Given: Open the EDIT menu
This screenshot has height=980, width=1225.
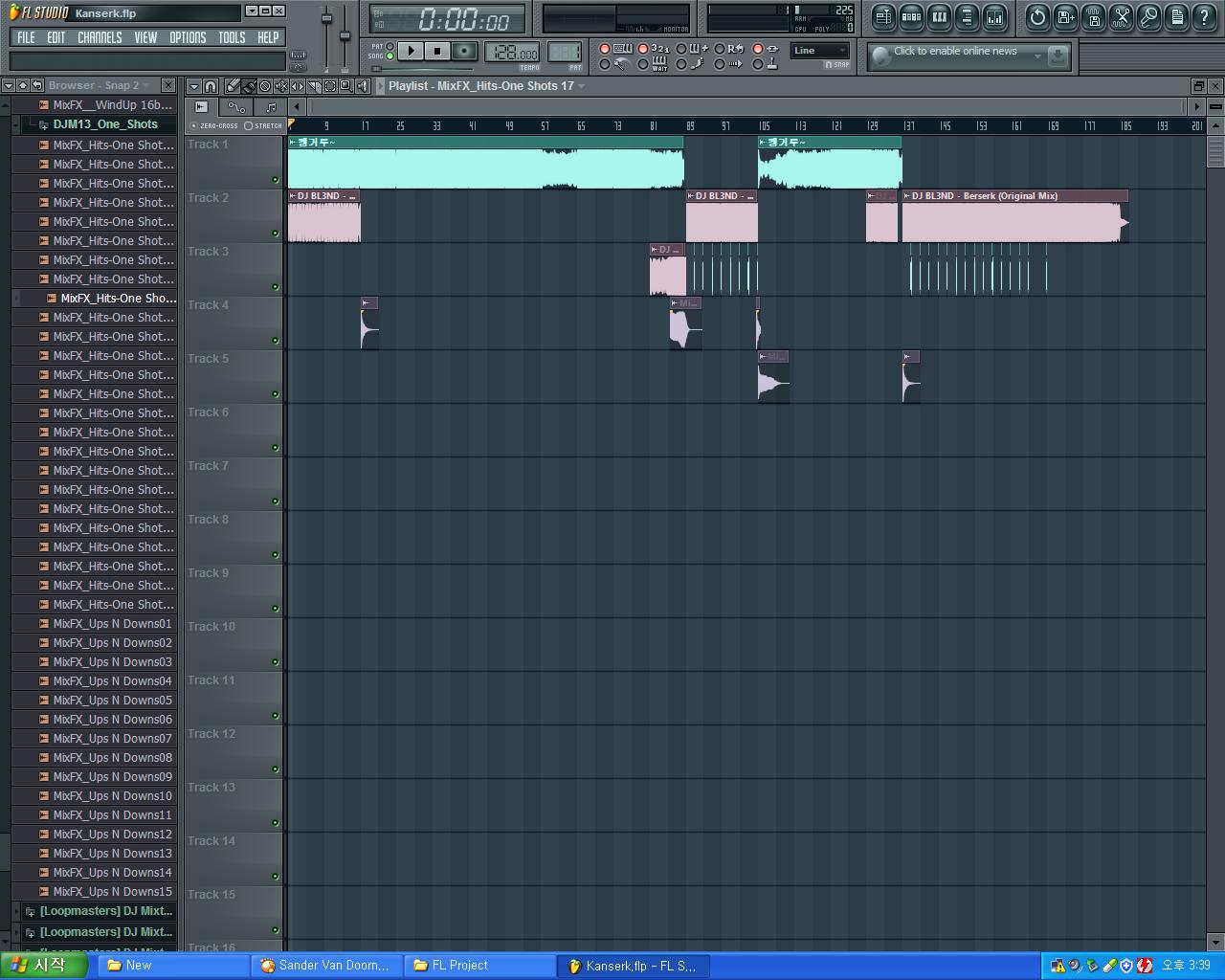Looking at the screenshot, I should pyautogui.click(x=56, y=37).
